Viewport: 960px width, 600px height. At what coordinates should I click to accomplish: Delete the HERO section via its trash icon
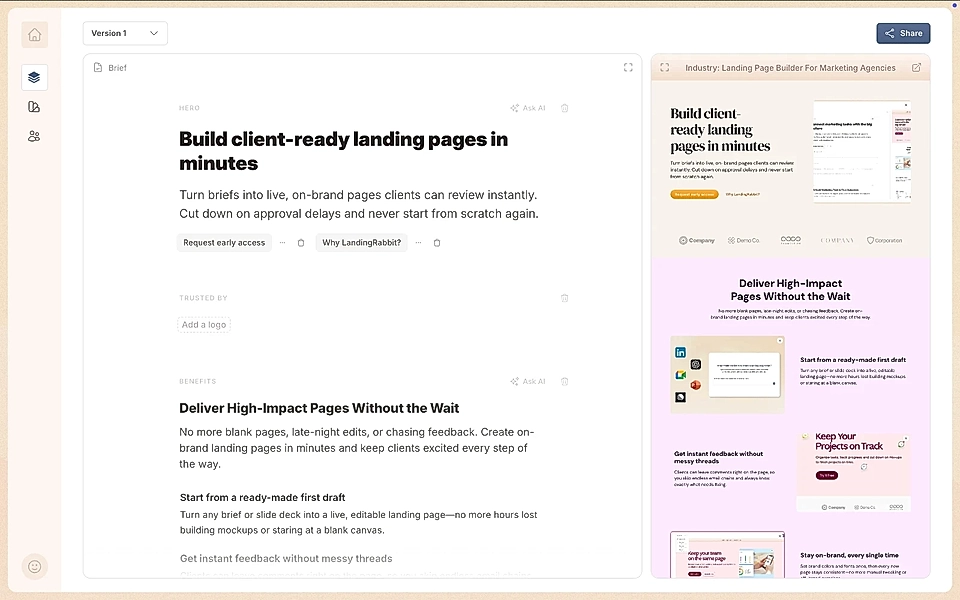(x=565, y=108)
